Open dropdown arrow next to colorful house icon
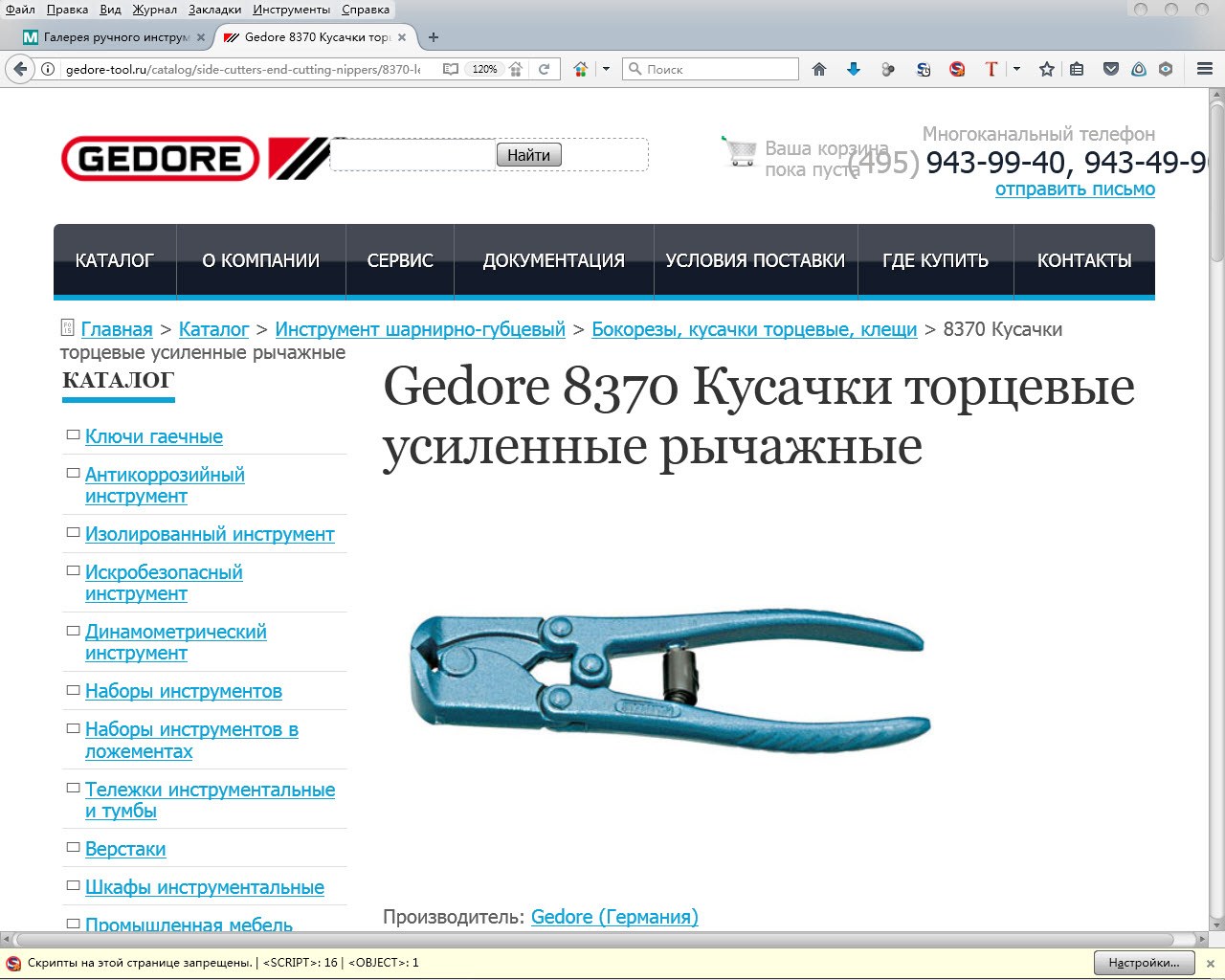Screen dimensions: 1225x980 [605, 69]
